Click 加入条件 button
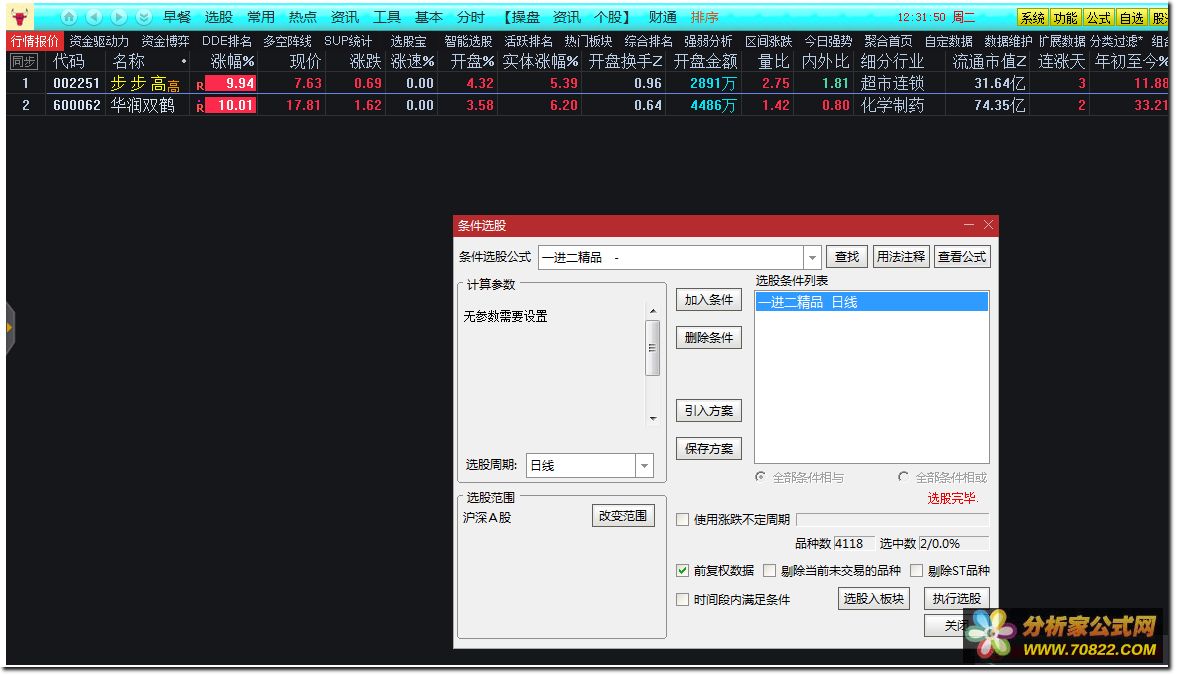Image resolution: width=1177 pixels, height=675 pixels. point(709,300)
